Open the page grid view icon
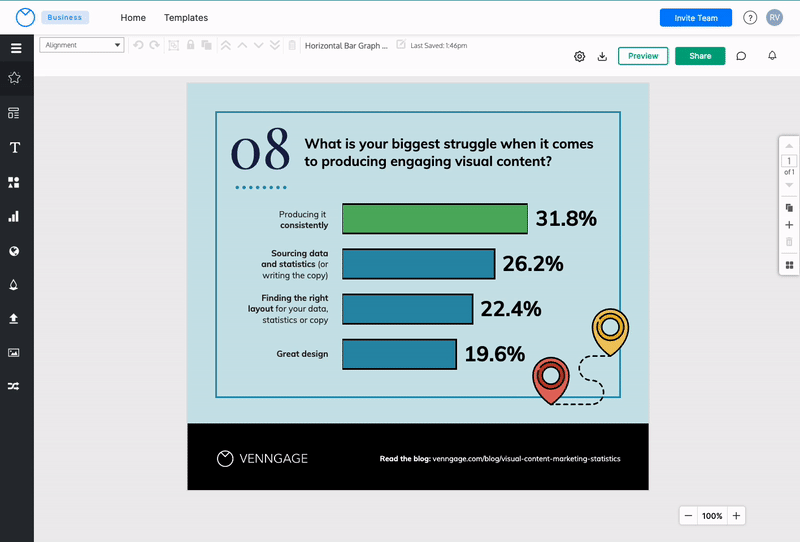Screen dimensions: 800x542 789,265
